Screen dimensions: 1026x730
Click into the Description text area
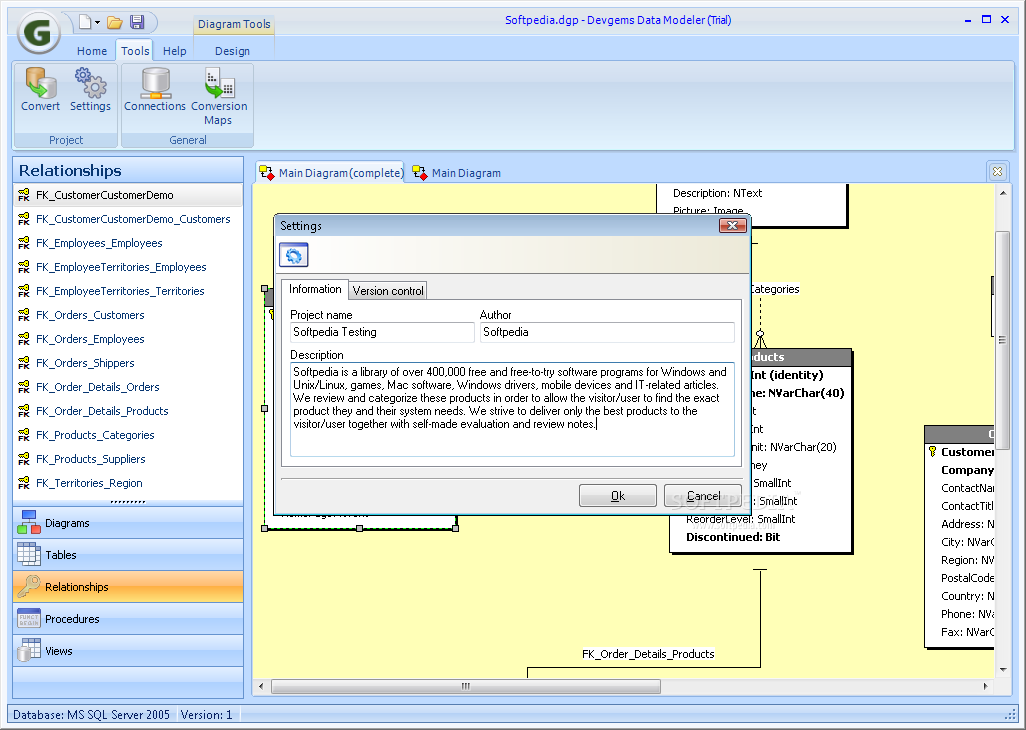pos(512,409)
